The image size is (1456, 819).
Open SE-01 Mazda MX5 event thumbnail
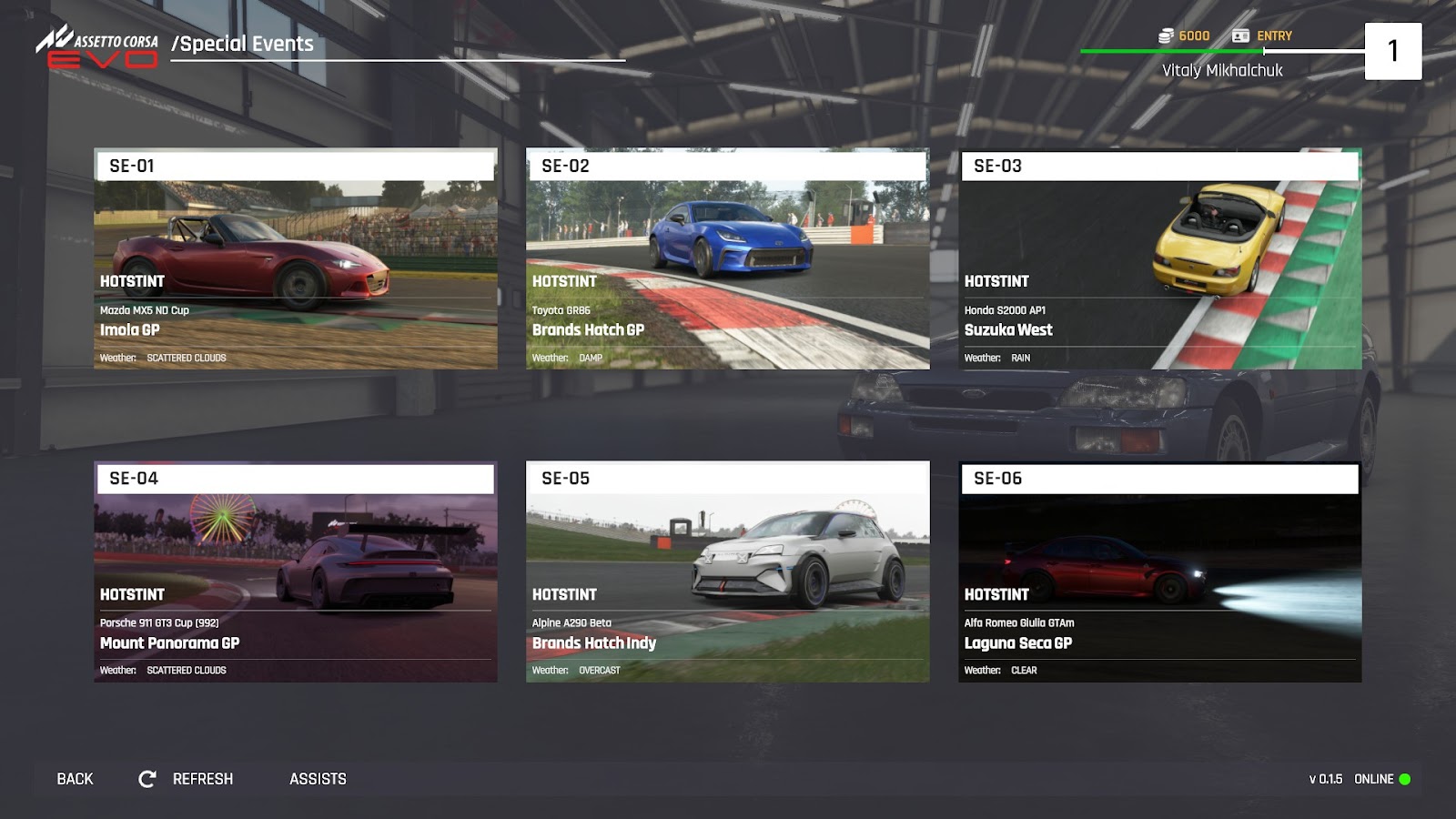[x=296, y=258]
